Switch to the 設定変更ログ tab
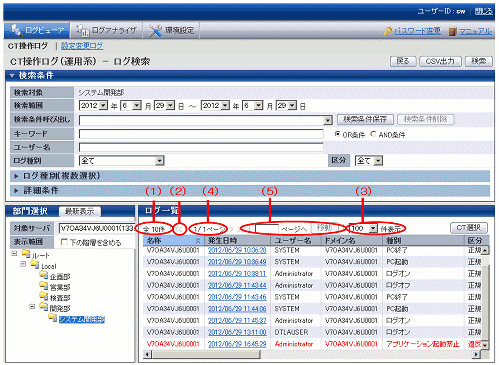 82,46
